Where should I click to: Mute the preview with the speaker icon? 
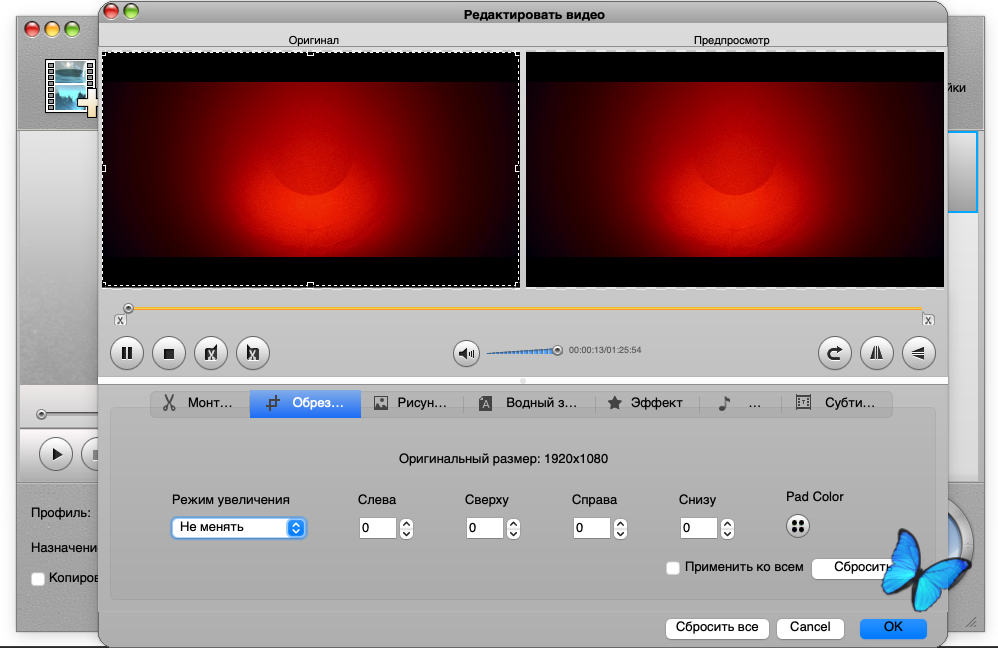(466, 352)
